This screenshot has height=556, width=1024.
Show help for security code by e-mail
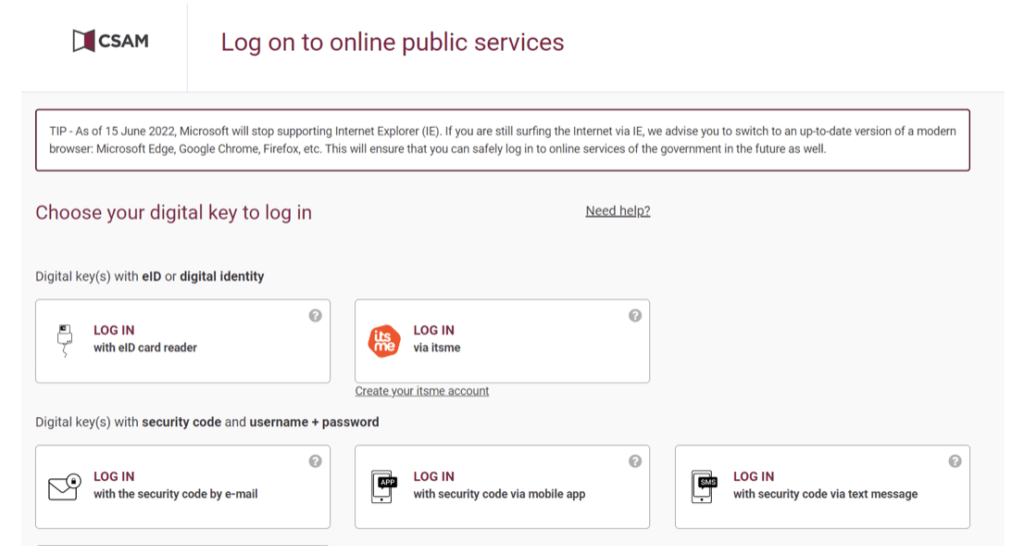[x=315, y=461]
